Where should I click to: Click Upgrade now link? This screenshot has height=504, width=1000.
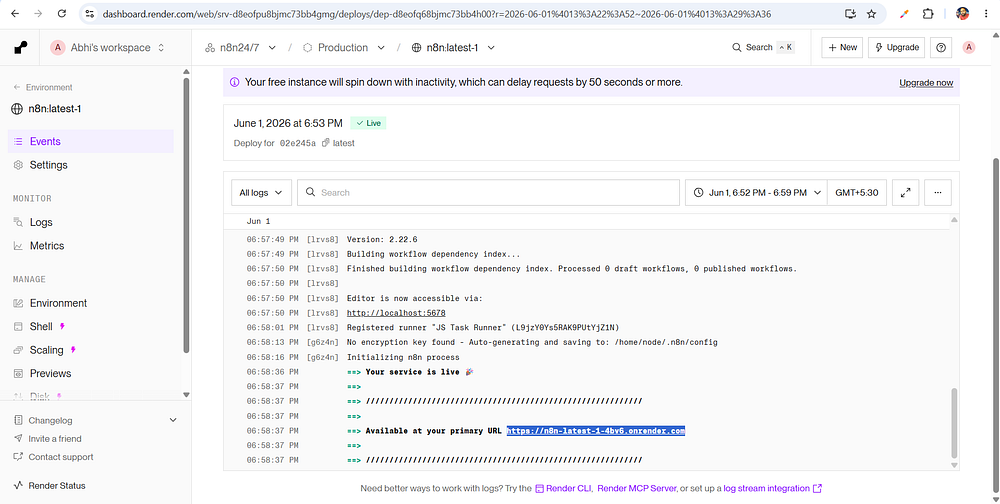pyautogui.click(x=926, y=82)
